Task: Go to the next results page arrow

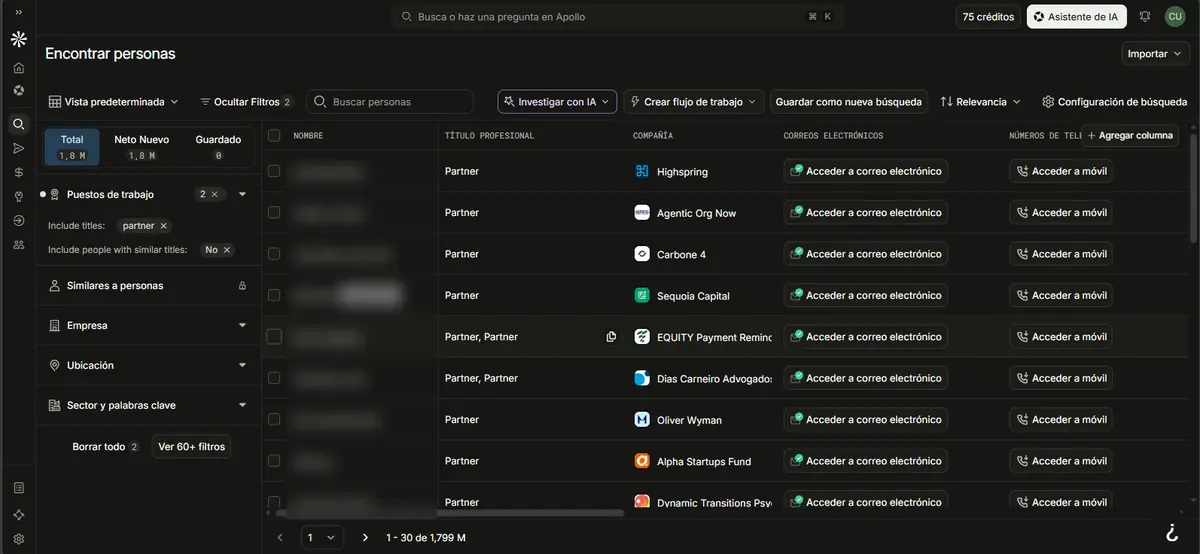Action: pos(365,537)
